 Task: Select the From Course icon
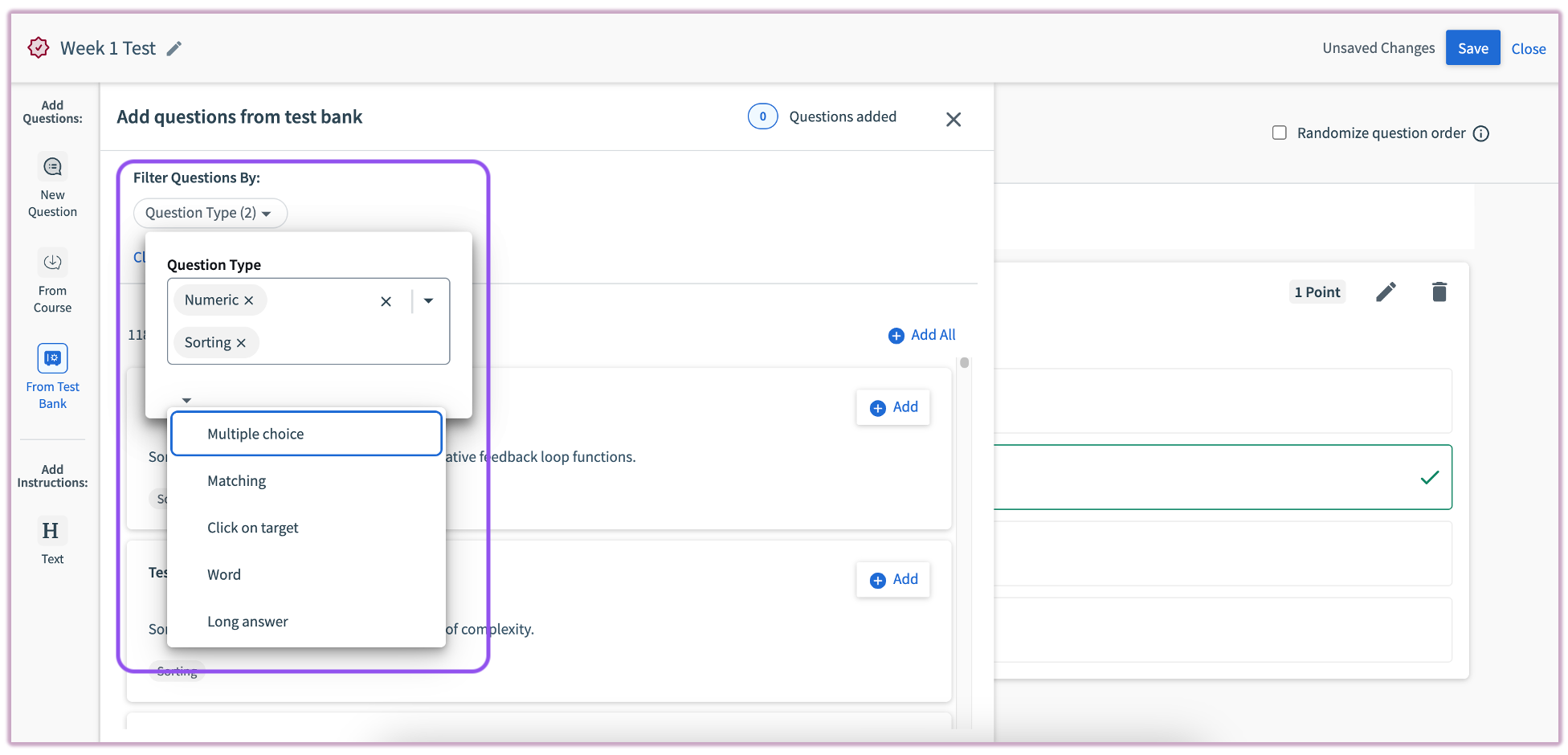tap(53, 263)
